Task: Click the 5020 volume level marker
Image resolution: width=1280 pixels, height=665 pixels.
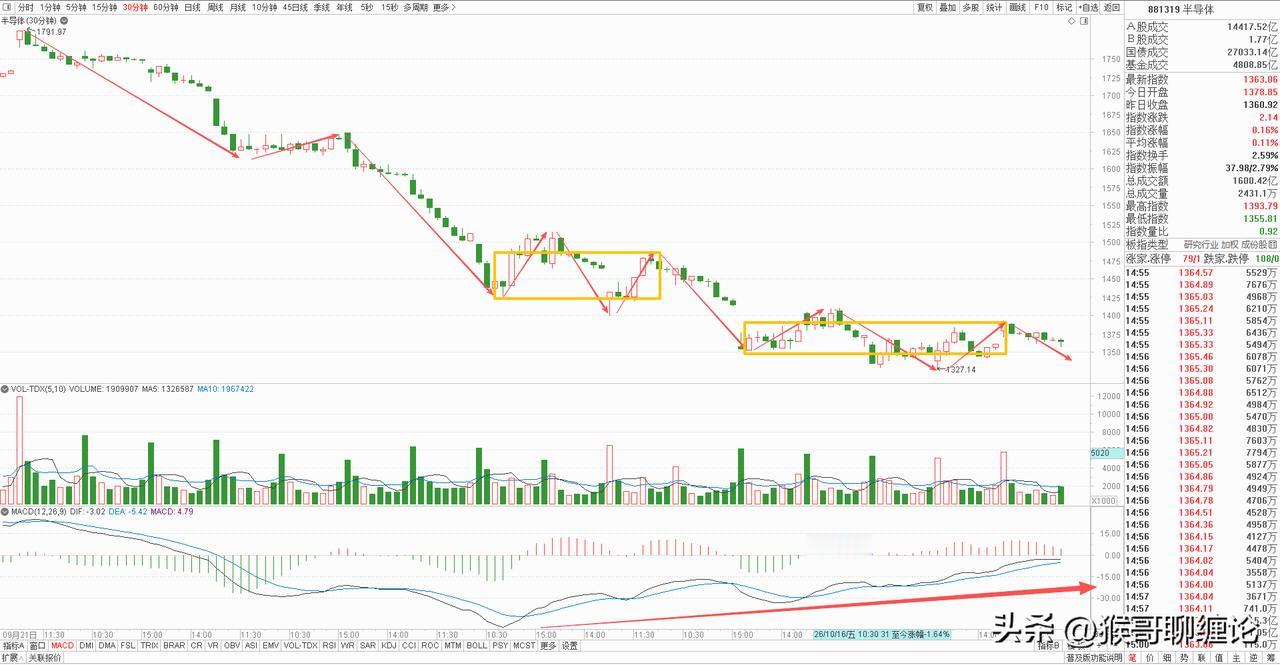Action: pos(1099,453)
